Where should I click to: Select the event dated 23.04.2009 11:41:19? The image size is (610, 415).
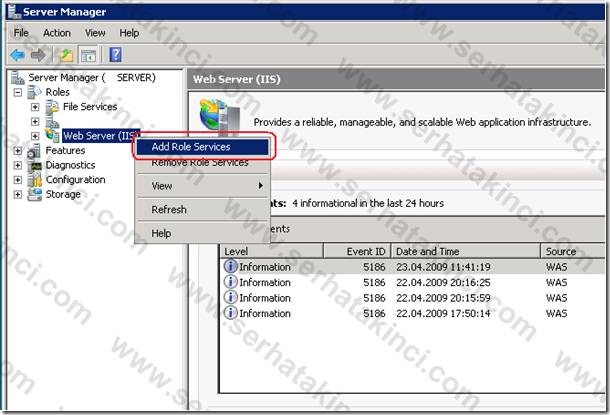click(x=412, y=267)
